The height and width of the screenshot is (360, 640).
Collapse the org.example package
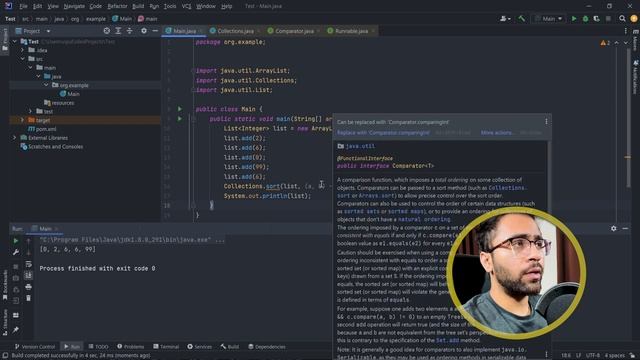tap(46, 85)
